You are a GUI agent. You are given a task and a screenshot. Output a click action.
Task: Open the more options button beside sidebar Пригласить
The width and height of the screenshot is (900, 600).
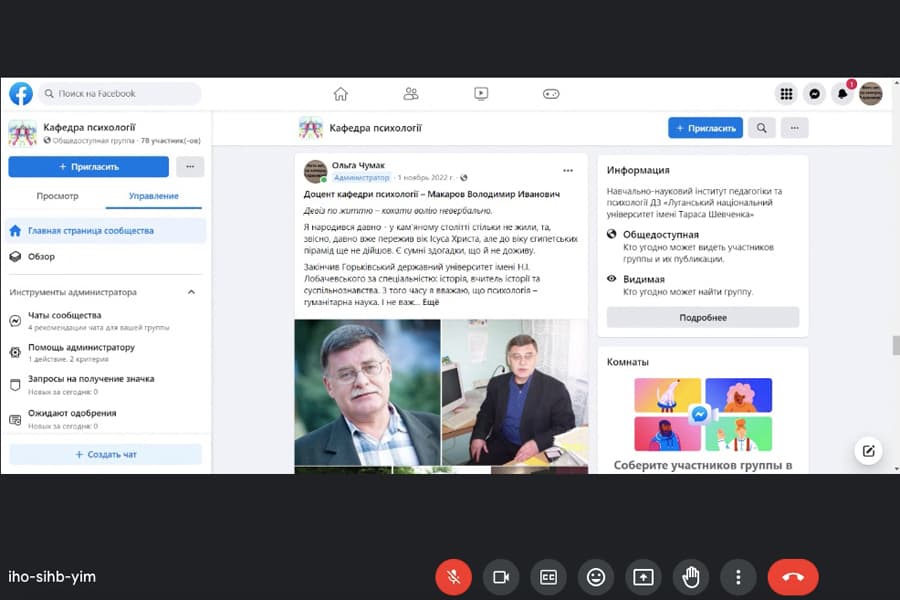(190, 167)
